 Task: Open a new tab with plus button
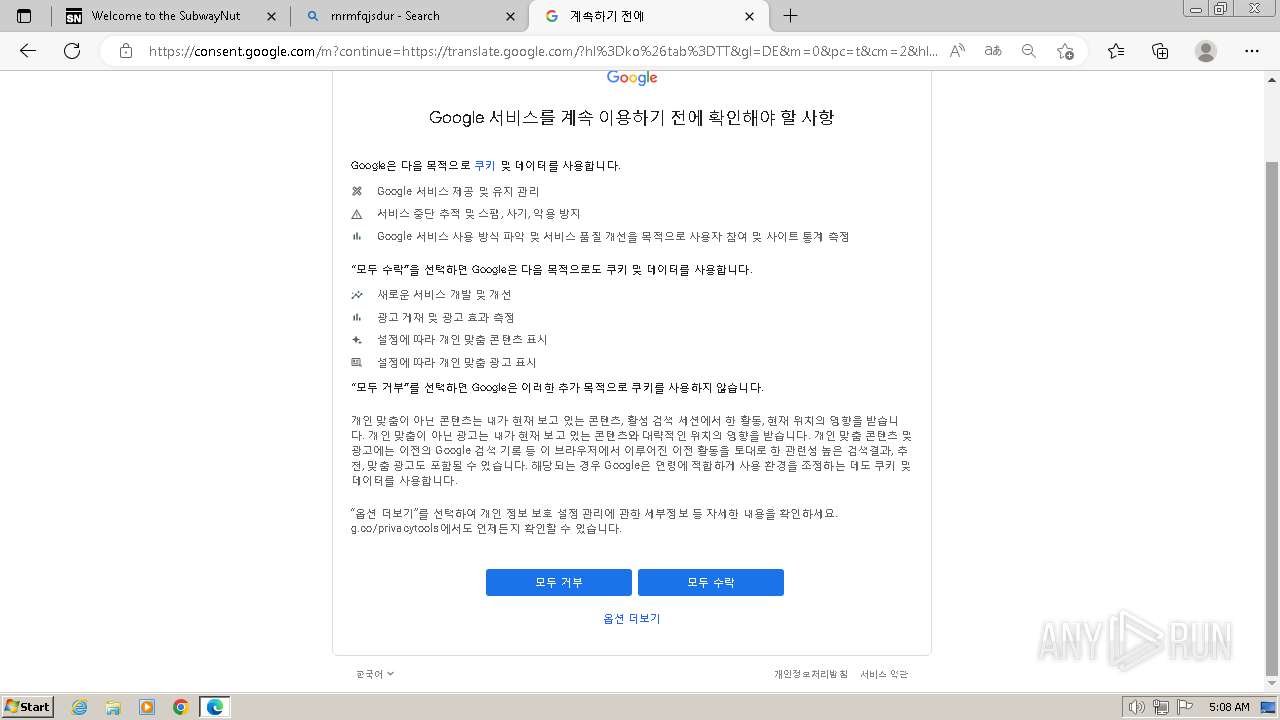(790, 16)
